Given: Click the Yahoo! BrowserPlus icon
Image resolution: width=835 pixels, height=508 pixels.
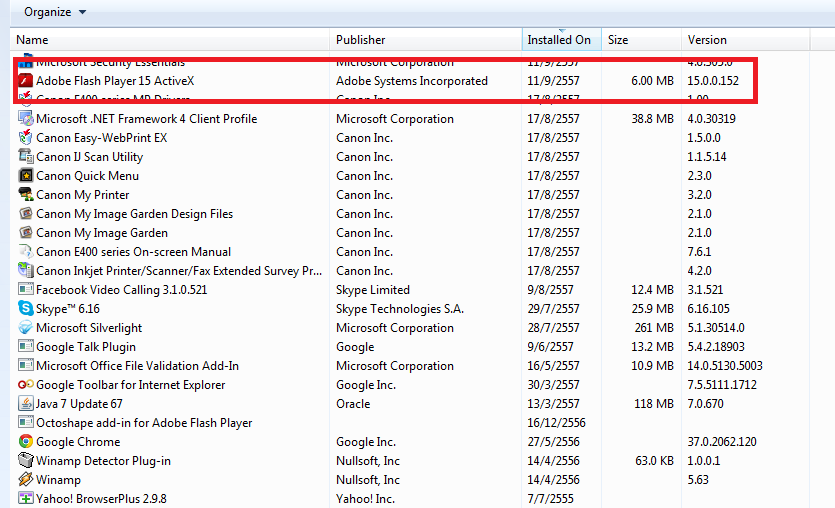Looking at the screenshot, I should tap(25, 499).
